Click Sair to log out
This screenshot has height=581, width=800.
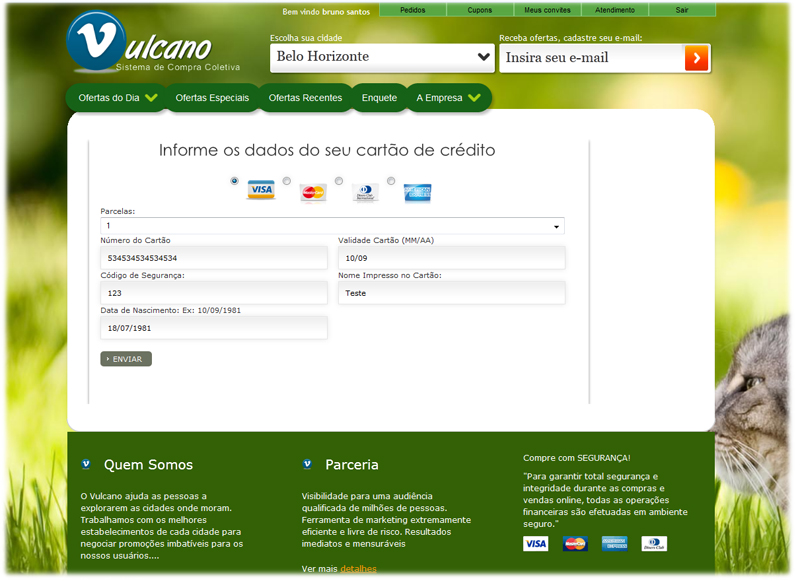point(682,10)
